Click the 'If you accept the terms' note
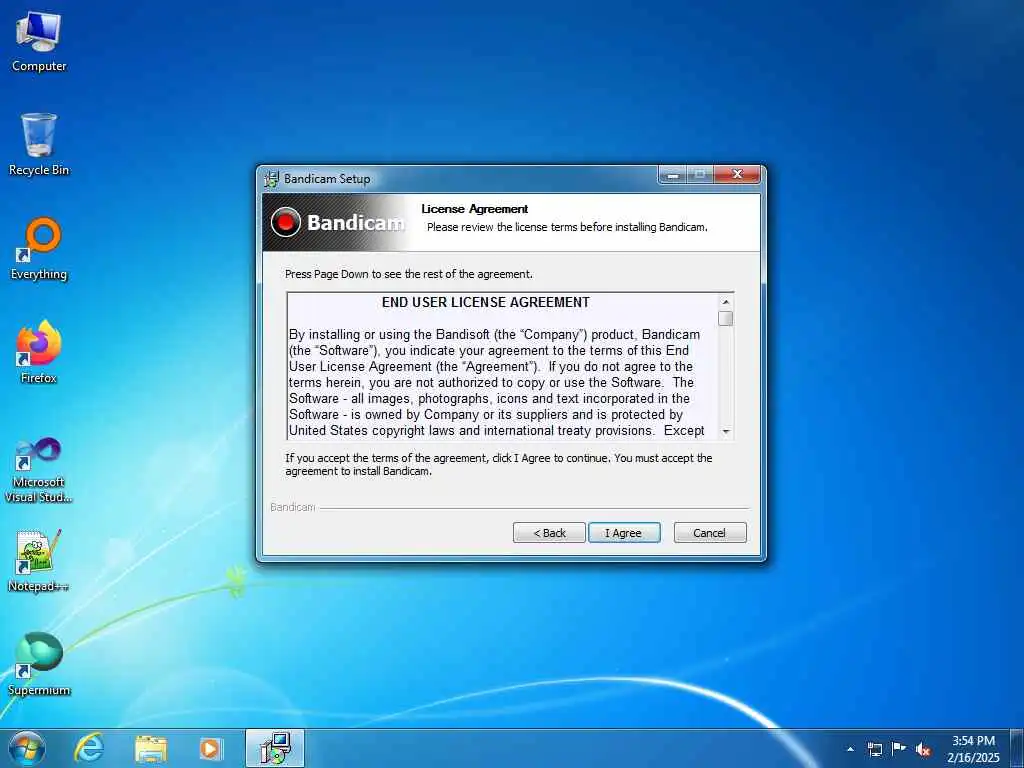 coord(499,464)
